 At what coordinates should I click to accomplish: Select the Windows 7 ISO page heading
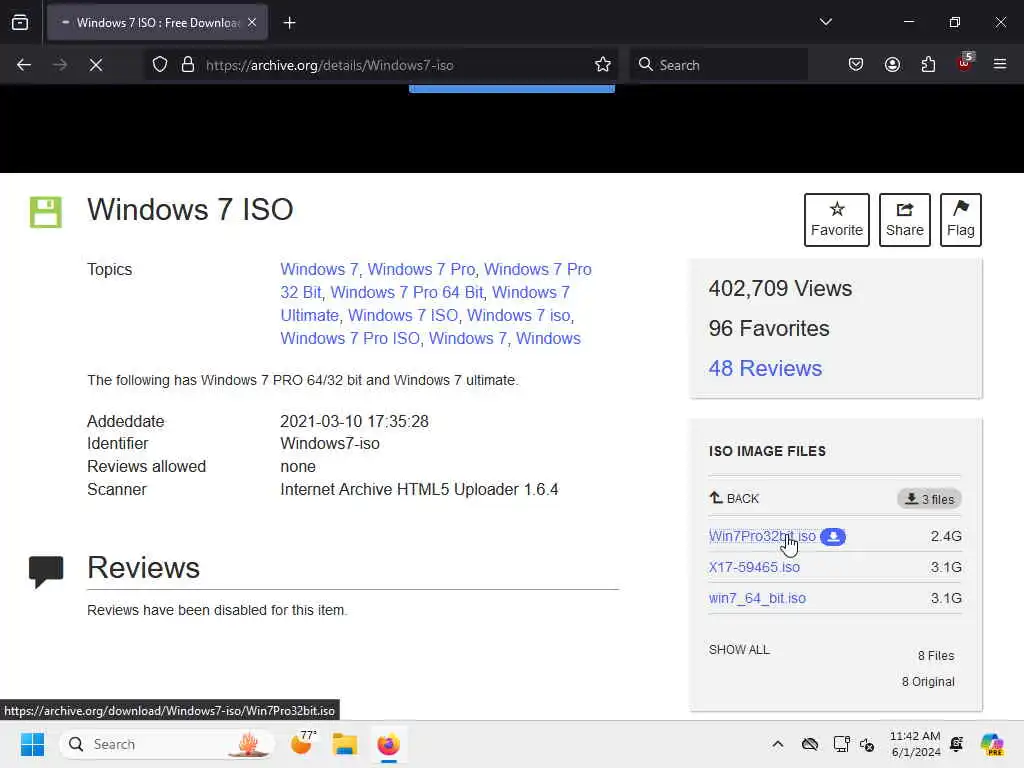click(190, 210)
